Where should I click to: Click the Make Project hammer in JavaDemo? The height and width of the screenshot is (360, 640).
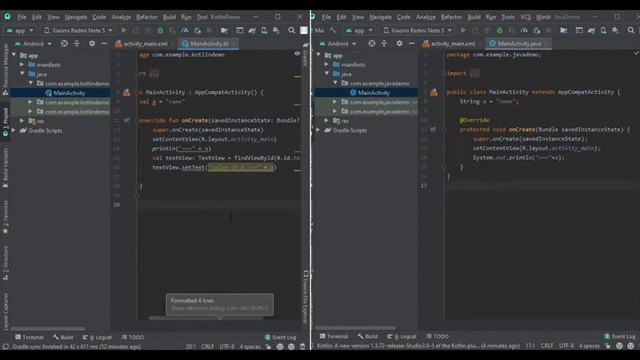coord(333,31)
